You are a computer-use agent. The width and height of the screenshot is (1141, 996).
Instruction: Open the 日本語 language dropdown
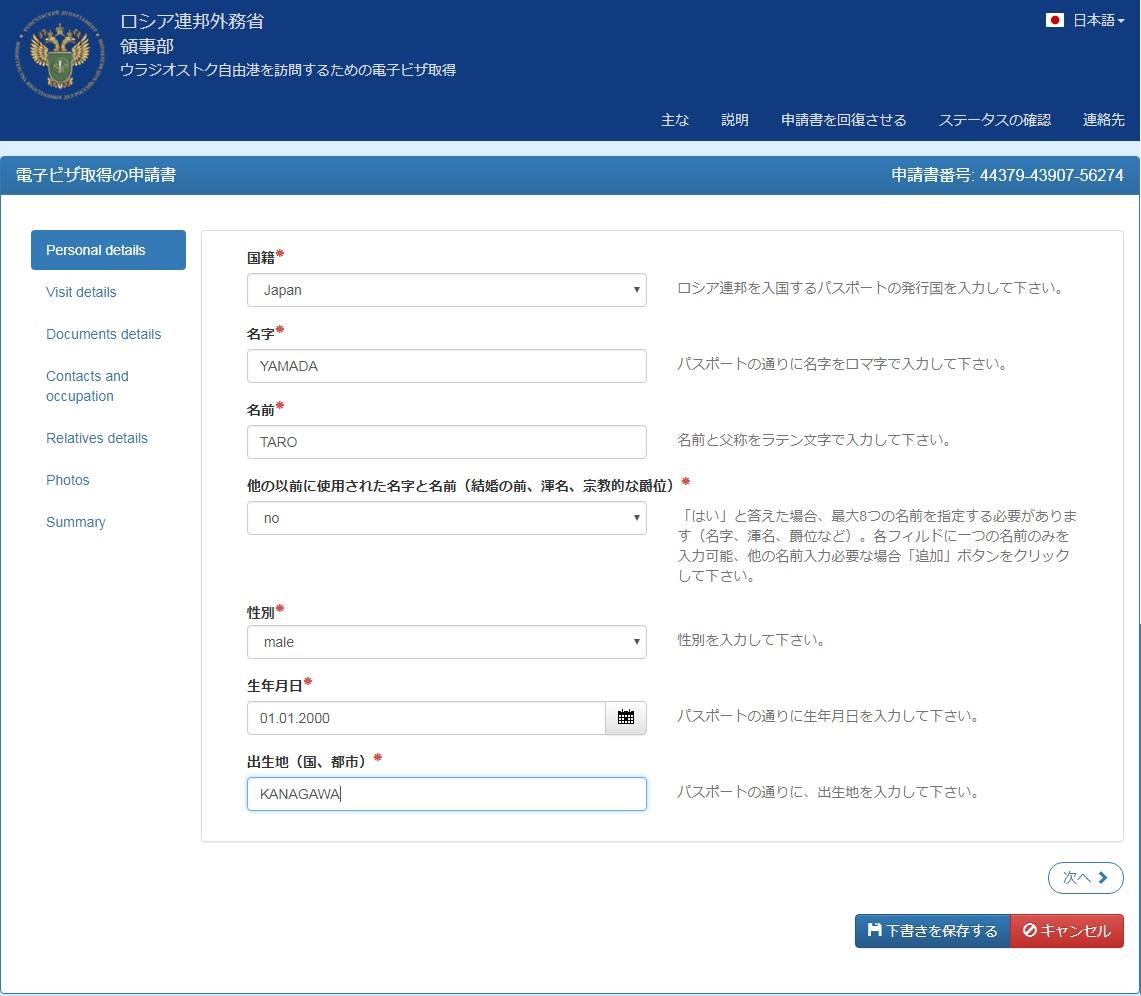click(1098, 20)
